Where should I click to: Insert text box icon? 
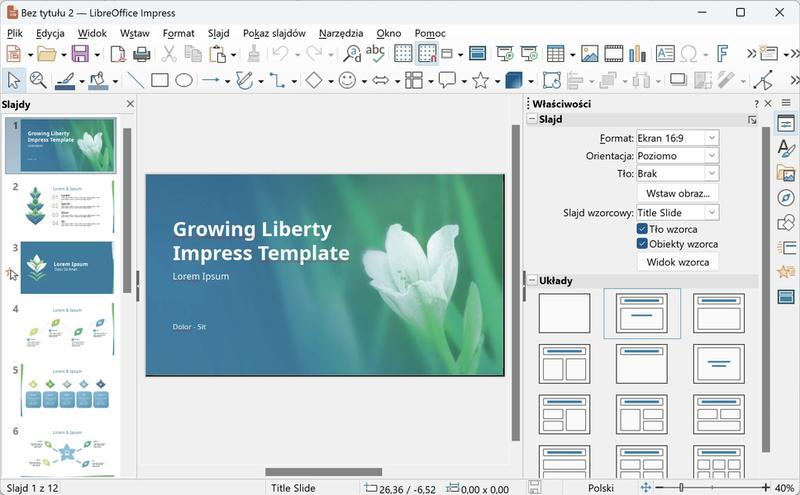tap(665, 54)
